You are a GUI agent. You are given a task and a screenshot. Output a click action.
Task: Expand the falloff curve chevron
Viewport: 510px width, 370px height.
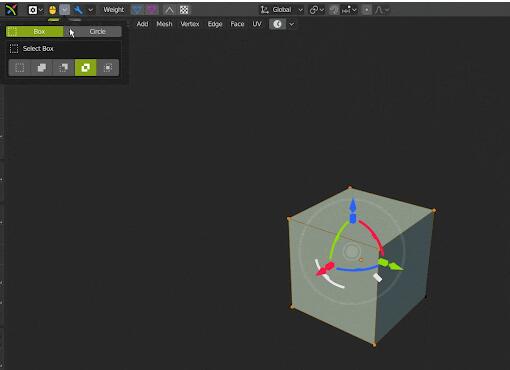pyautogui.click(x=387, y=10)
